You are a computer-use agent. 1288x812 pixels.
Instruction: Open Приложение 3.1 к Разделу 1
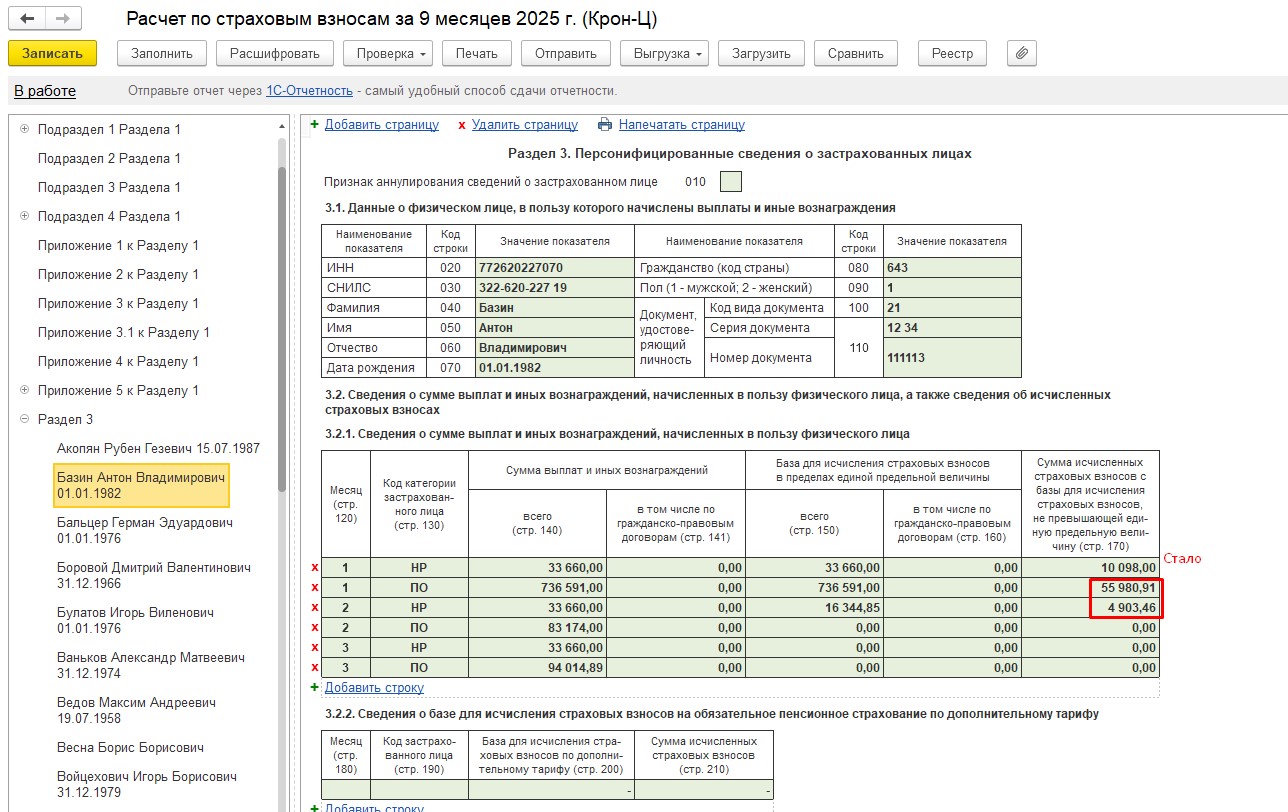click(123, 332)
